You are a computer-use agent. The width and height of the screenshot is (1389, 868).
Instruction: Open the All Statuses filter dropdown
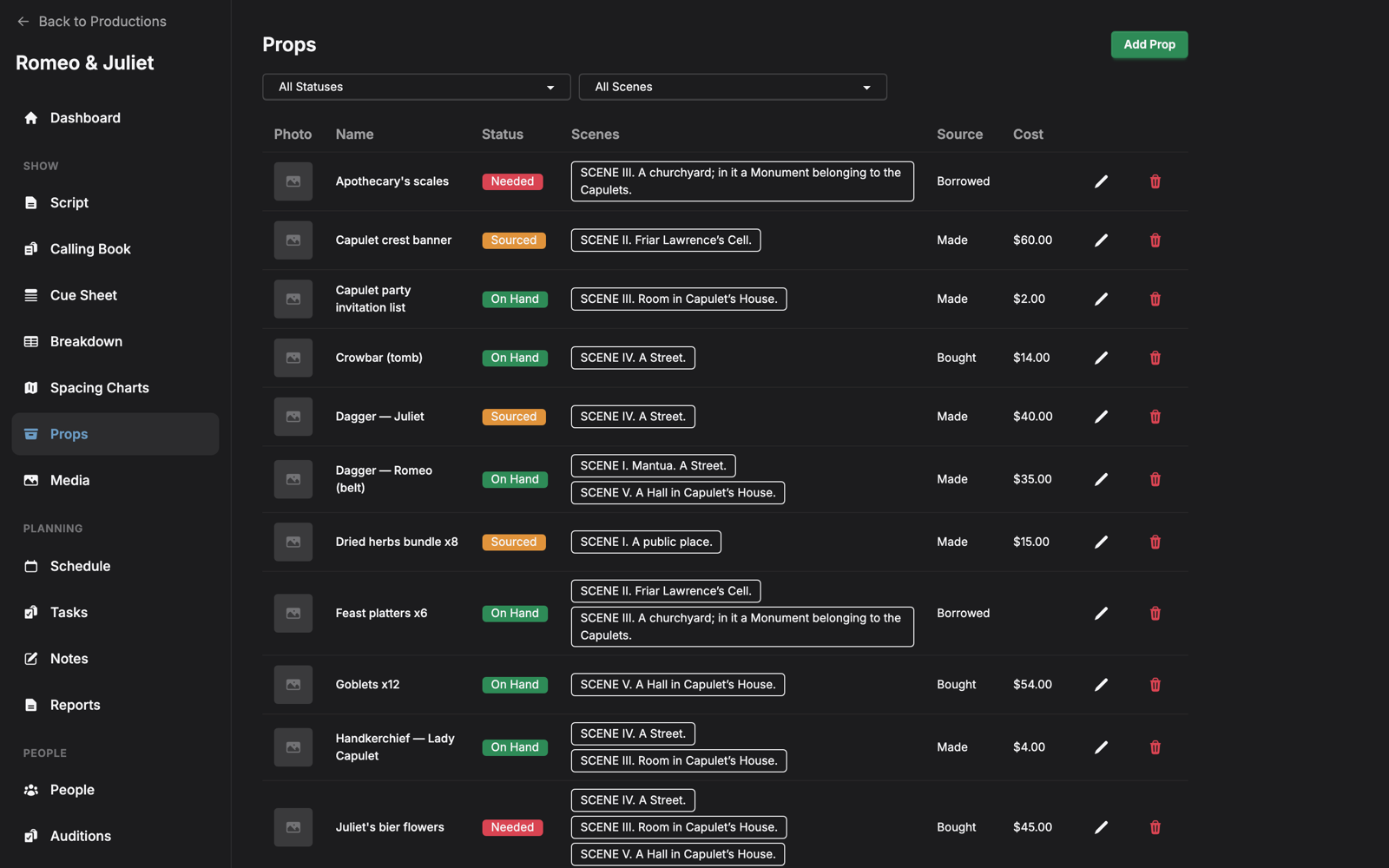[x=417, y=87]
